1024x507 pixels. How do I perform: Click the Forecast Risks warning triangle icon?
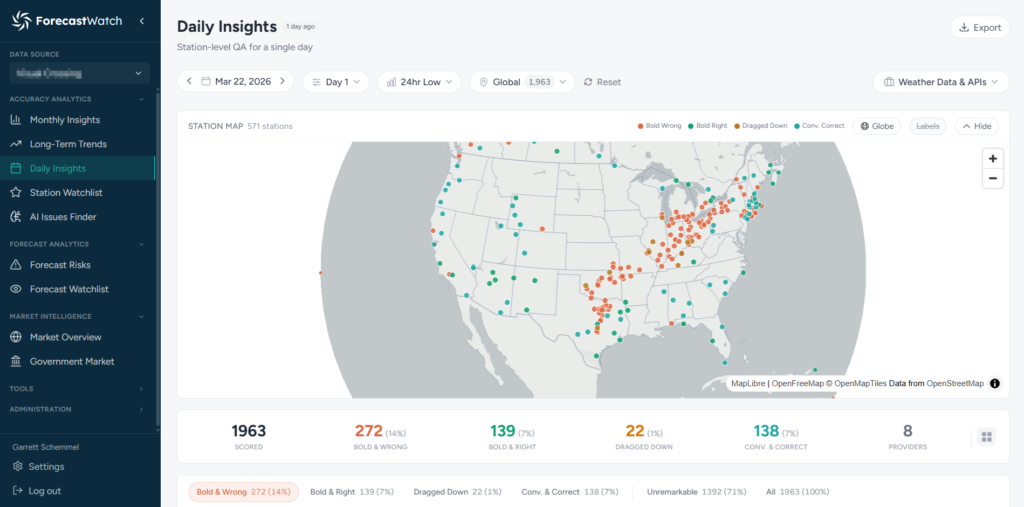click(x=16, y=265)
